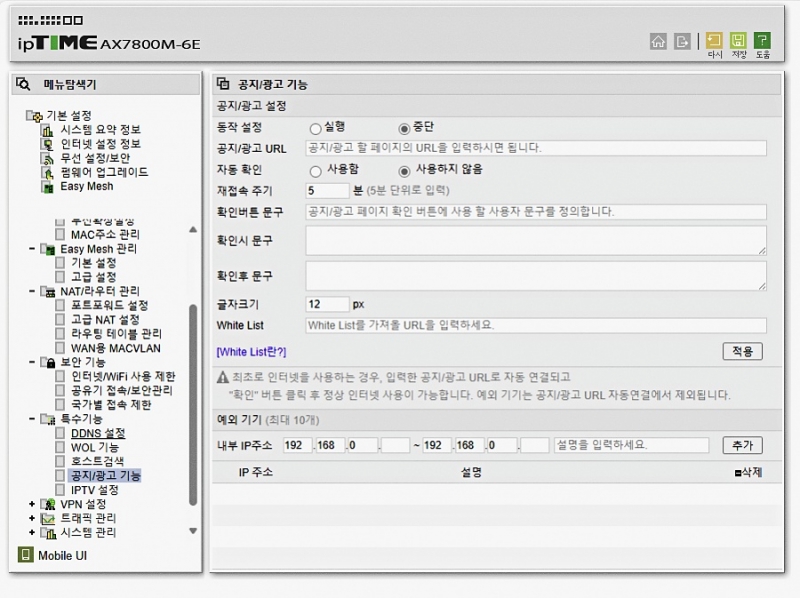Image resolution: width=800 pixels, height=598 pixels.
Task: Collapse the 보안 기능 tree node
Action: [x=32, y=362]
